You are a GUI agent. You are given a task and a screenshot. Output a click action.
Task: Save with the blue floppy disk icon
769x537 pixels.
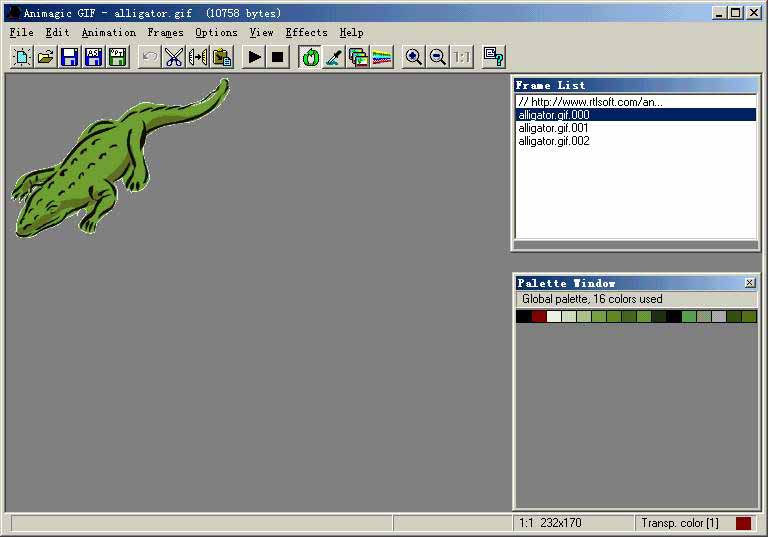pos(69,57)
